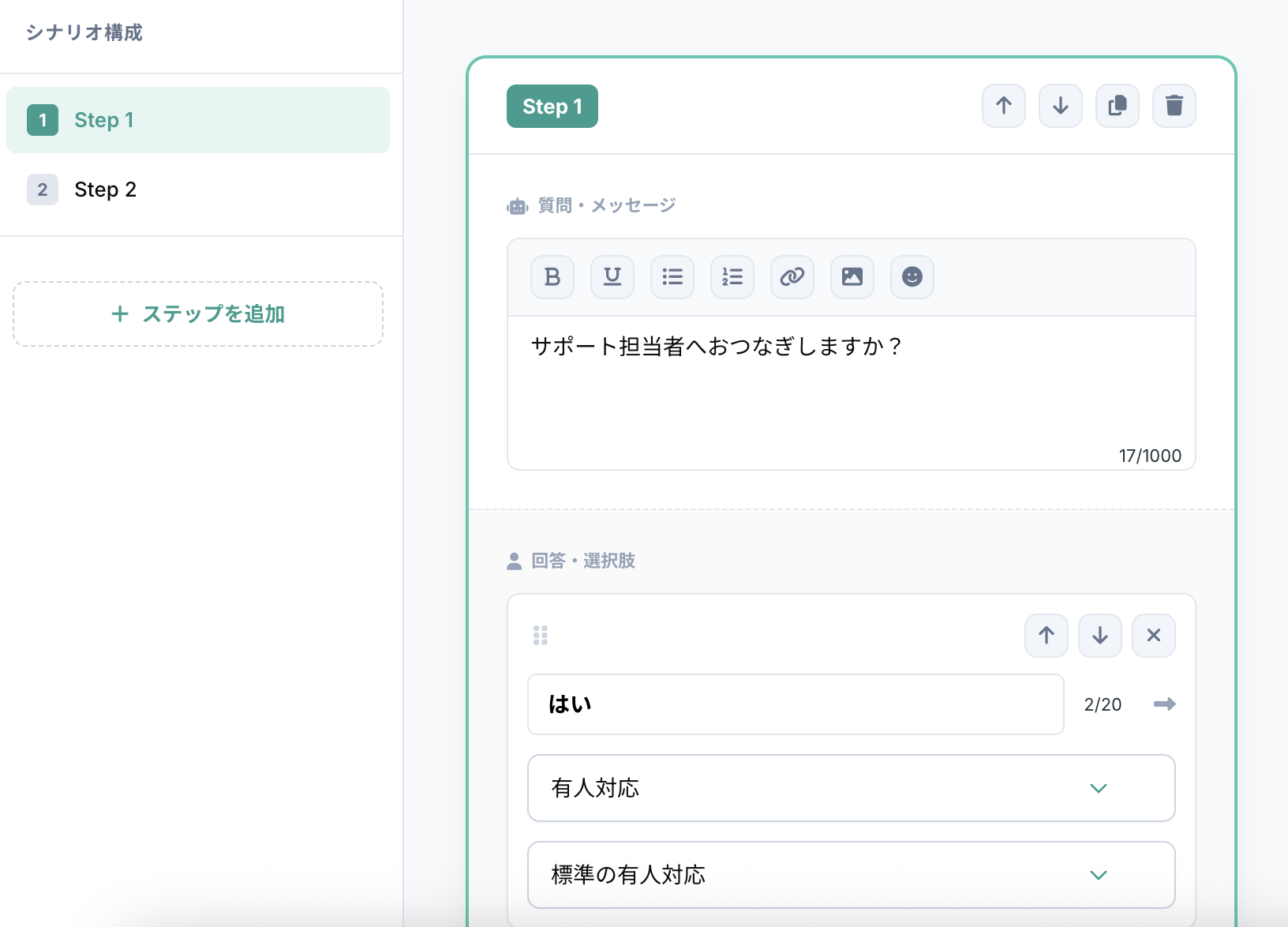Click the message text area

pos(852,393)
